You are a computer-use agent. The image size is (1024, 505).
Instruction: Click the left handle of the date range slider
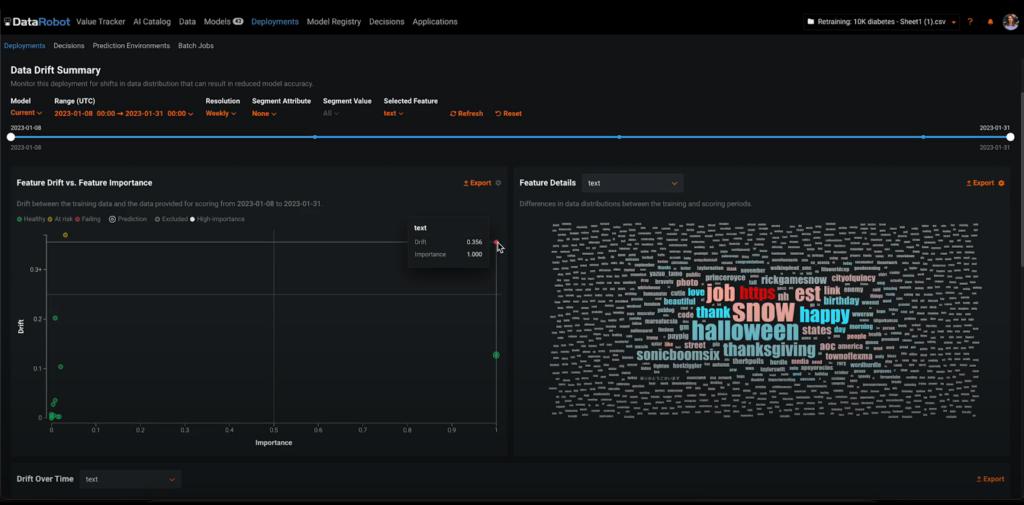pos(11,137)
